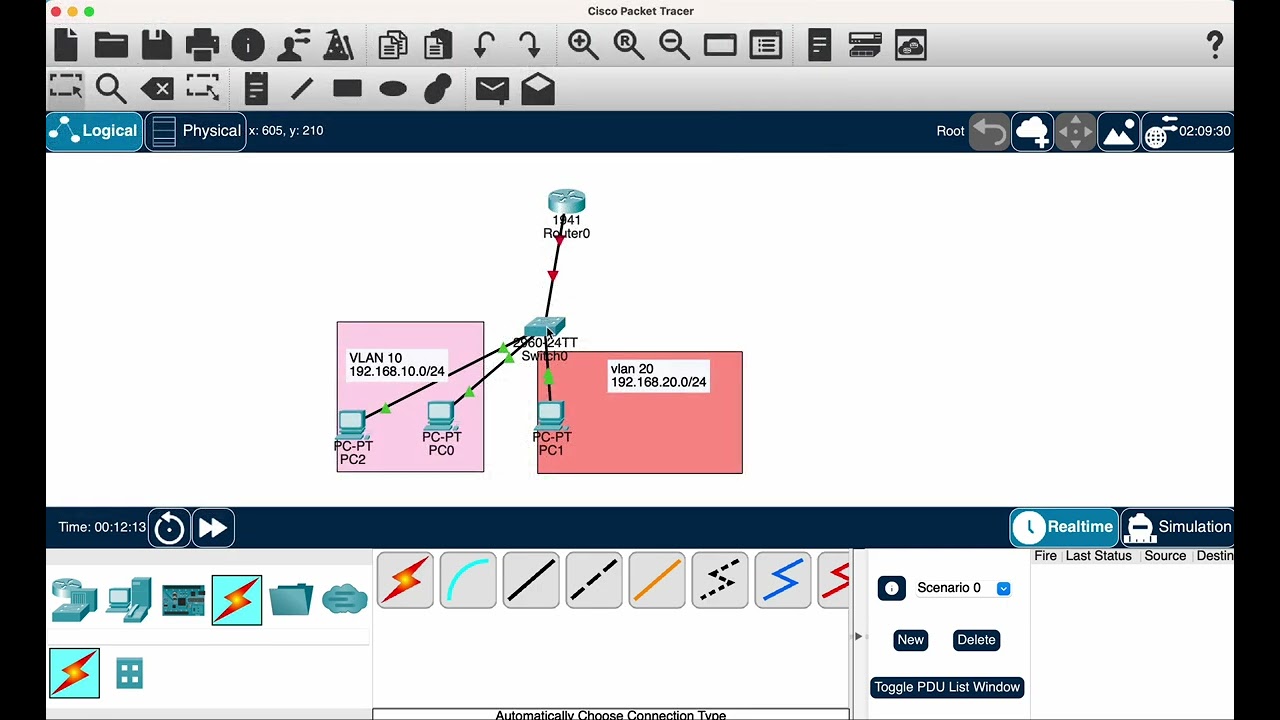Add a complex PDU open envelope
The image size is (1280, 720).
point(538,89)
